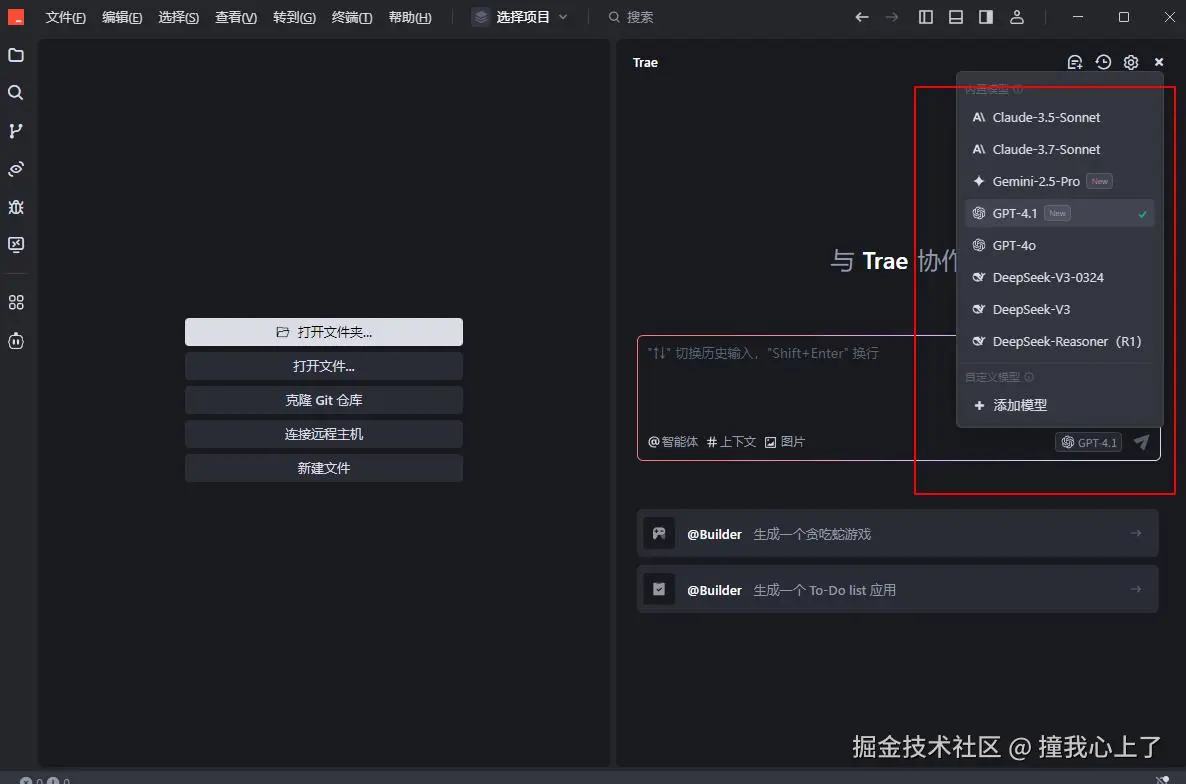Open the Source Control branch icon
The image size is (1186, 784).
[16, 131]
